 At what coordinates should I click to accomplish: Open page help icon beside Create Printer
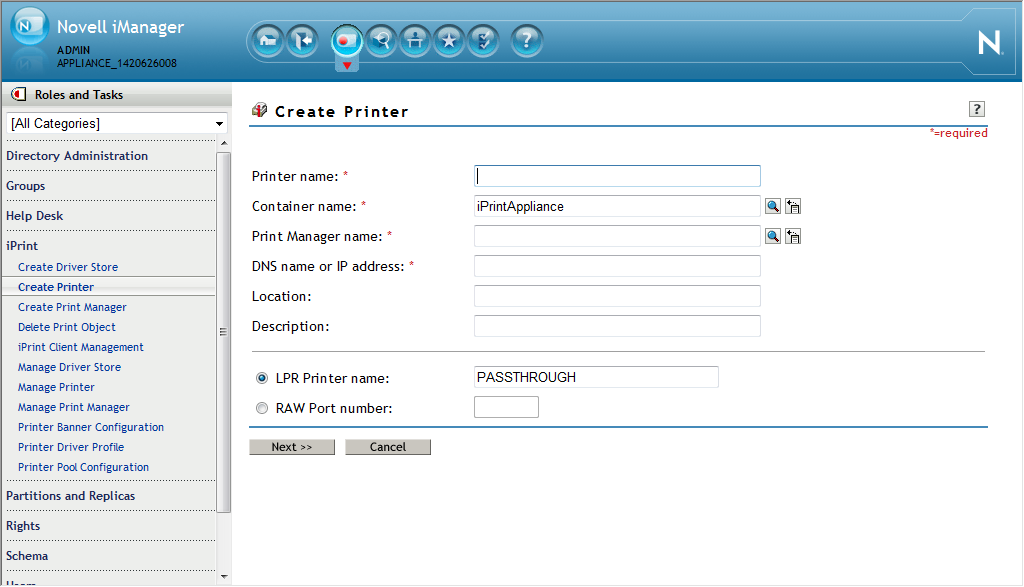[x=976, y=109]
